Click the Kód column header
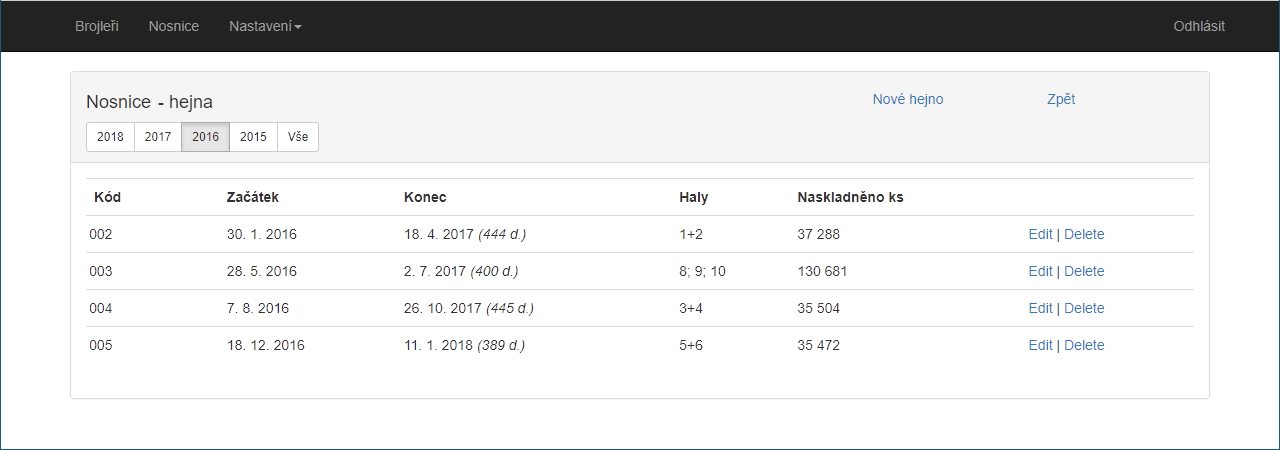 [107, 197]
